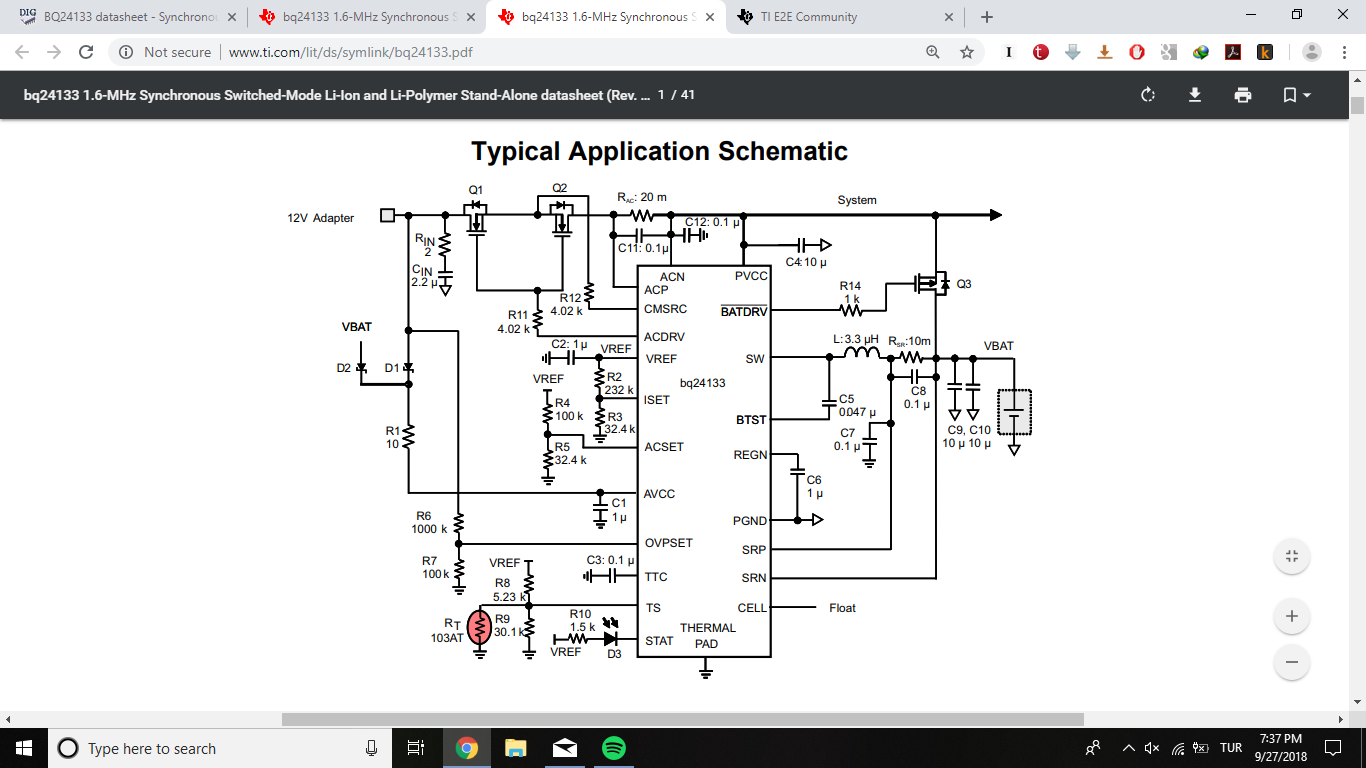Click the Type here to search box
This screenshot has height=768, width=1366.
point(220,748)
